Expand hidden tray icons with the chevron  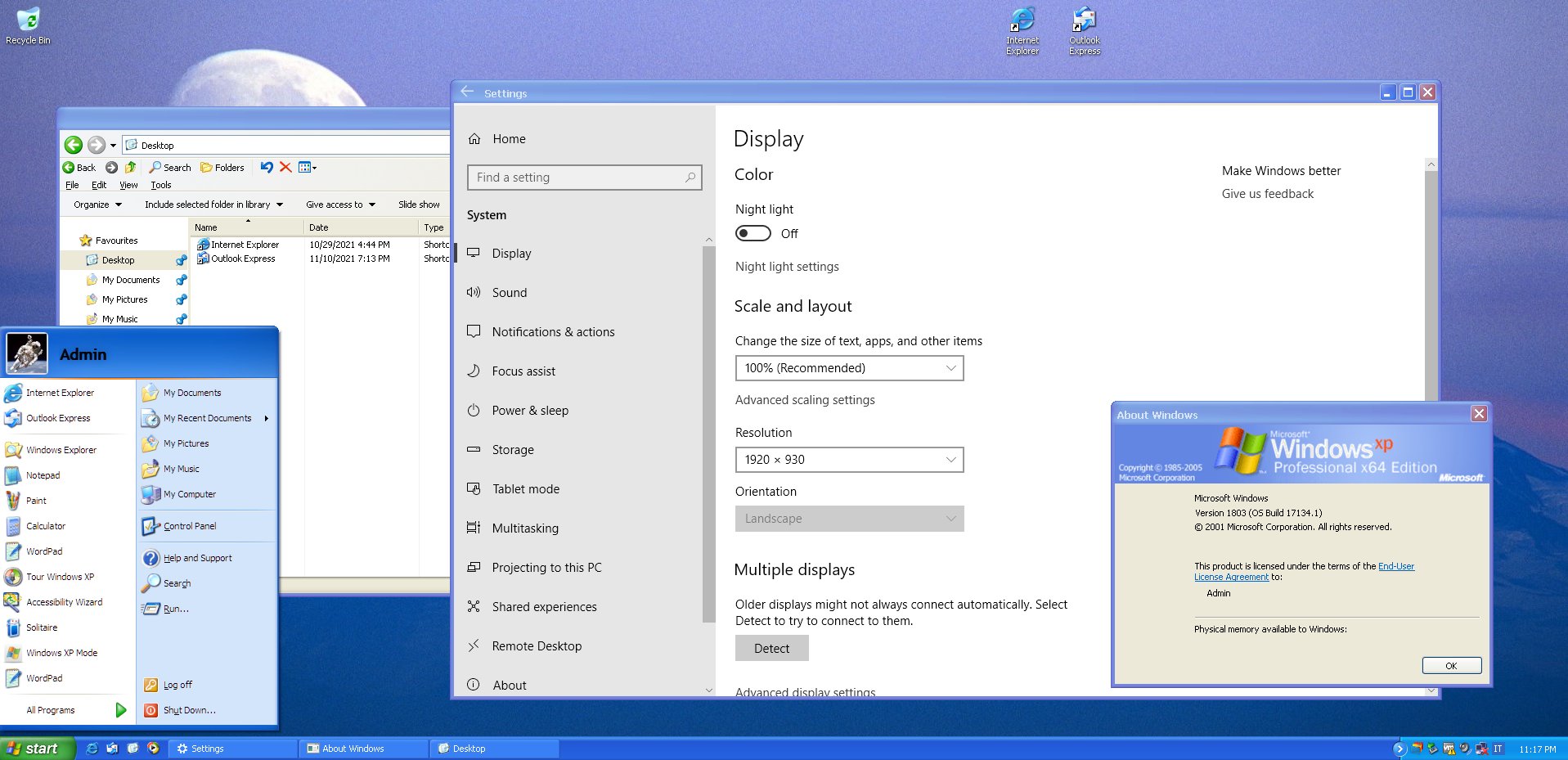pos(1399,749)
